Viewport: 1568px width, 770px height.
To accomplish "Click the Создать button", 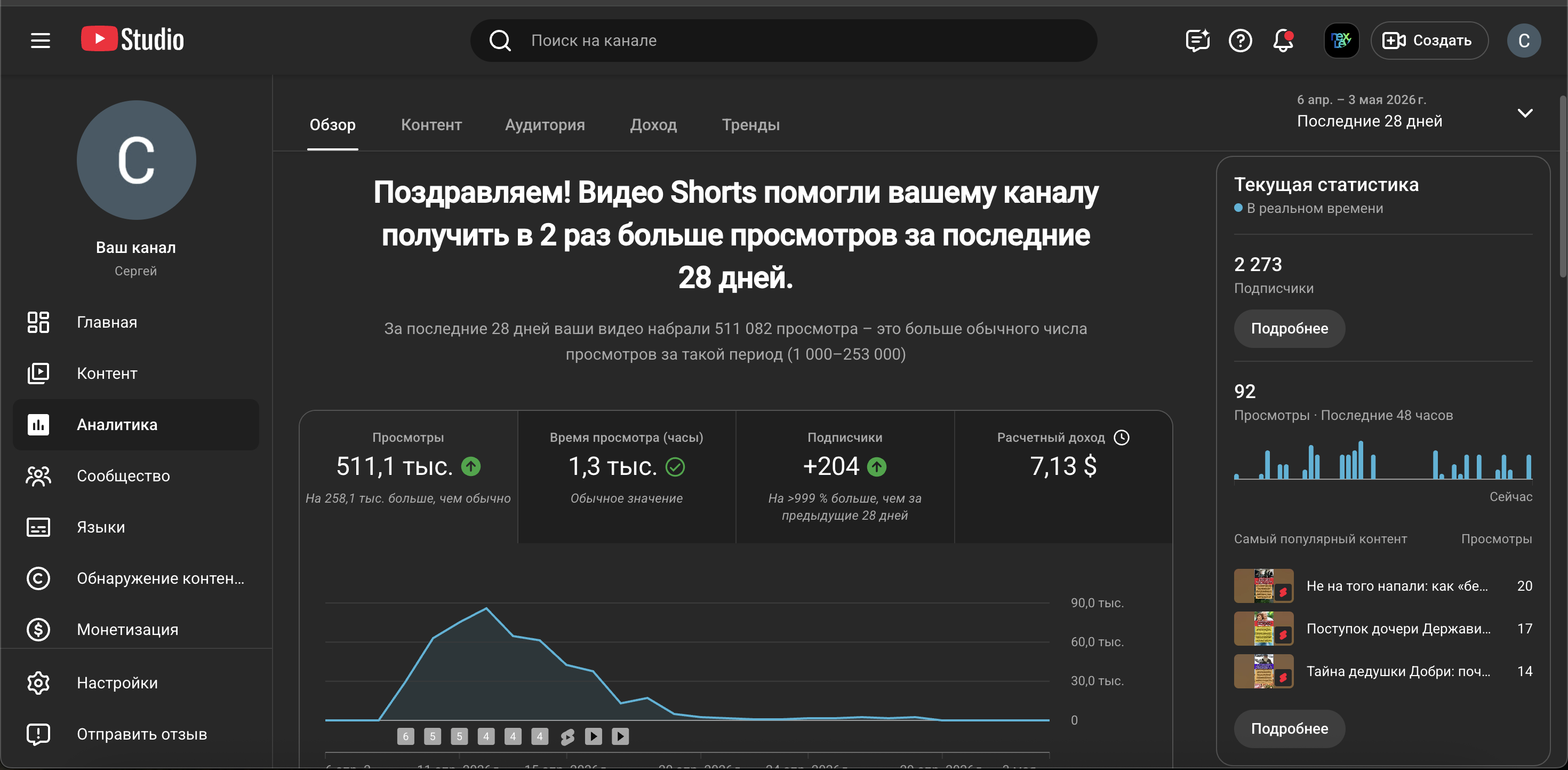I will click(x=1429, y=41).
